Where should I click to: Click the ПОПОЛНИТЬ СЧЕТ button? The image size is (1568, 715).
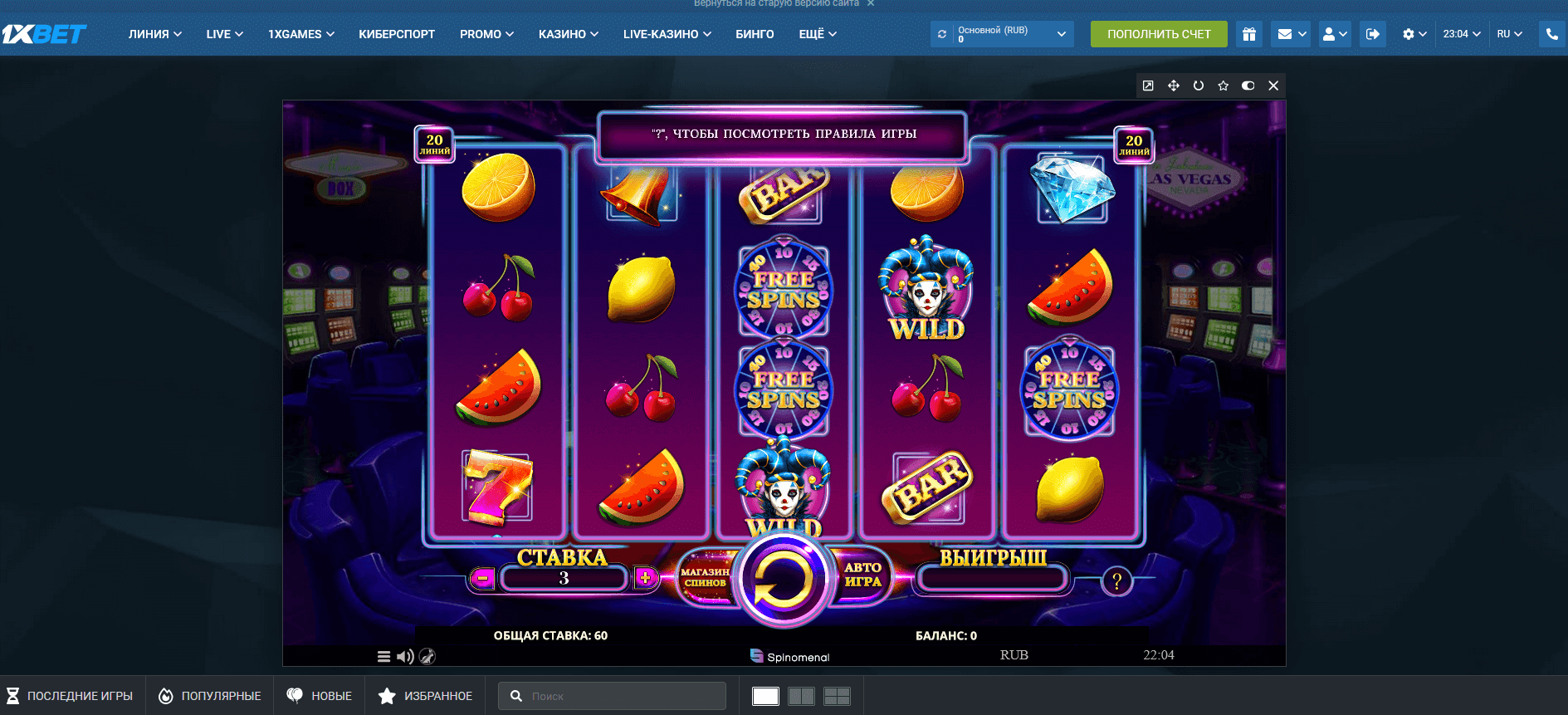1159,34
